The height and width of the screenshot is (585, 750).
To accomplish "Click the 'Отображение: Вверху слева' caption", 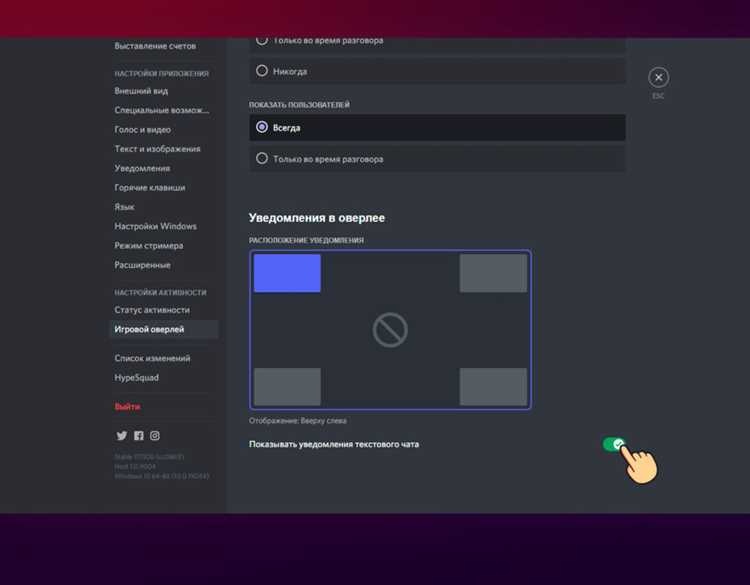I will (x=298, y=421).
